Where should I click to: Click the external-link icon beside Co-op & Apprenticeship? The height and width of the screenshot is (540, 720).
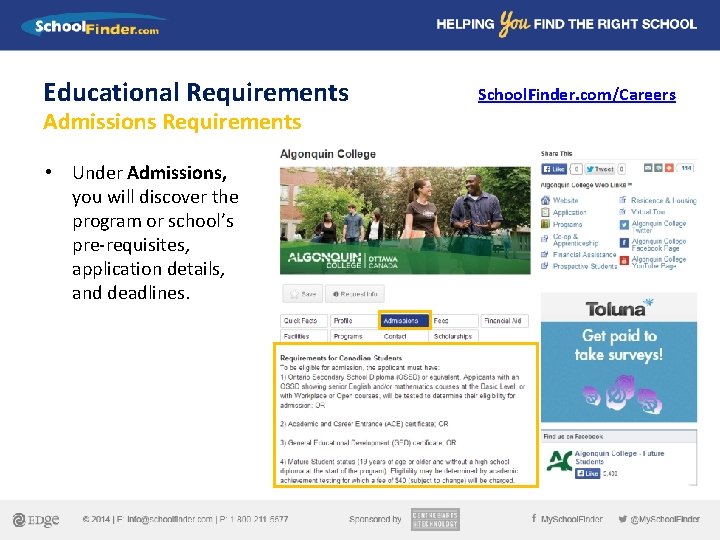545,239
